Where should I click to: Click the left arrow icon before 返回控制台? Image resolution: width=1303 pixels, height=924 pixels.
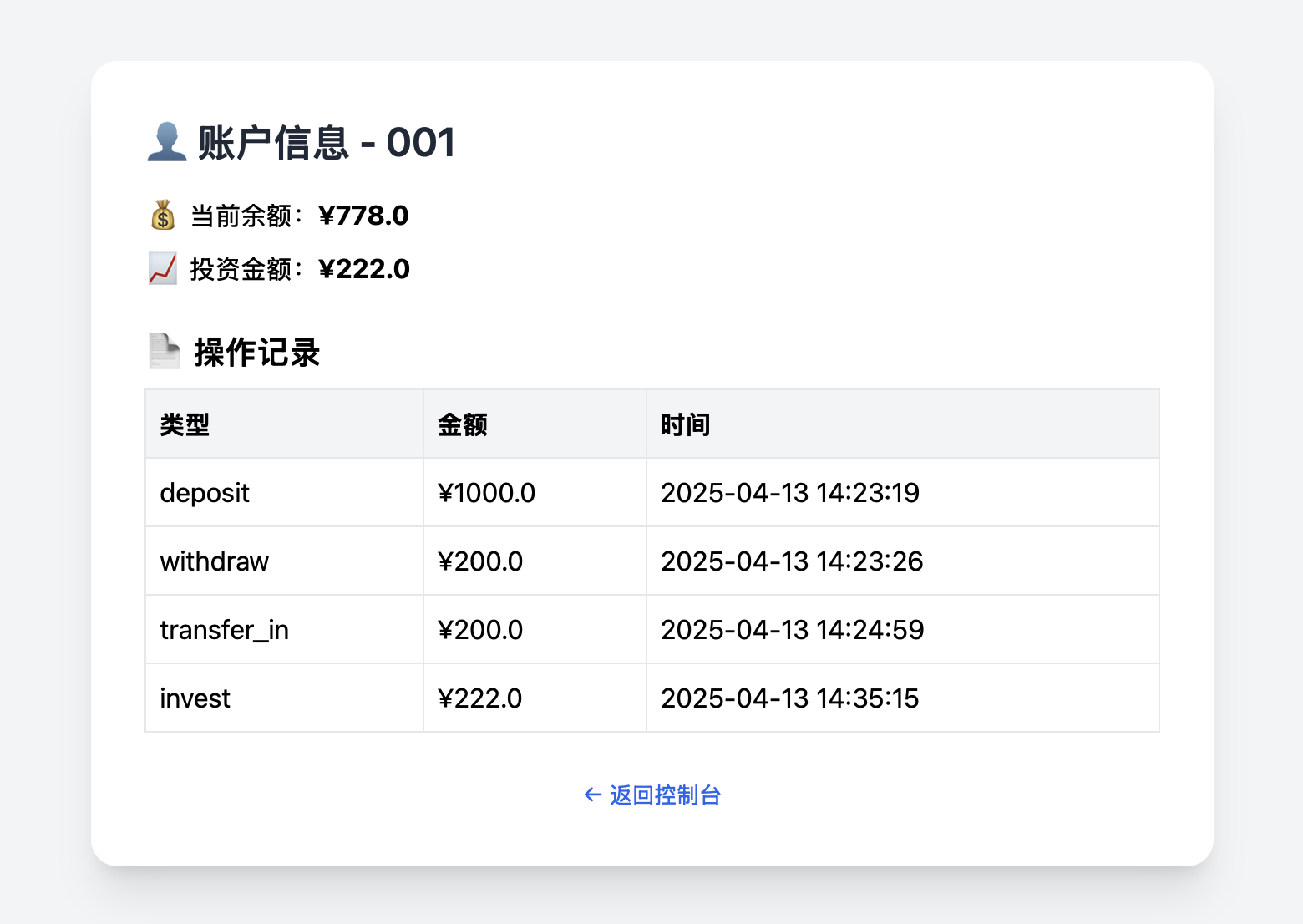coord(591,795)
